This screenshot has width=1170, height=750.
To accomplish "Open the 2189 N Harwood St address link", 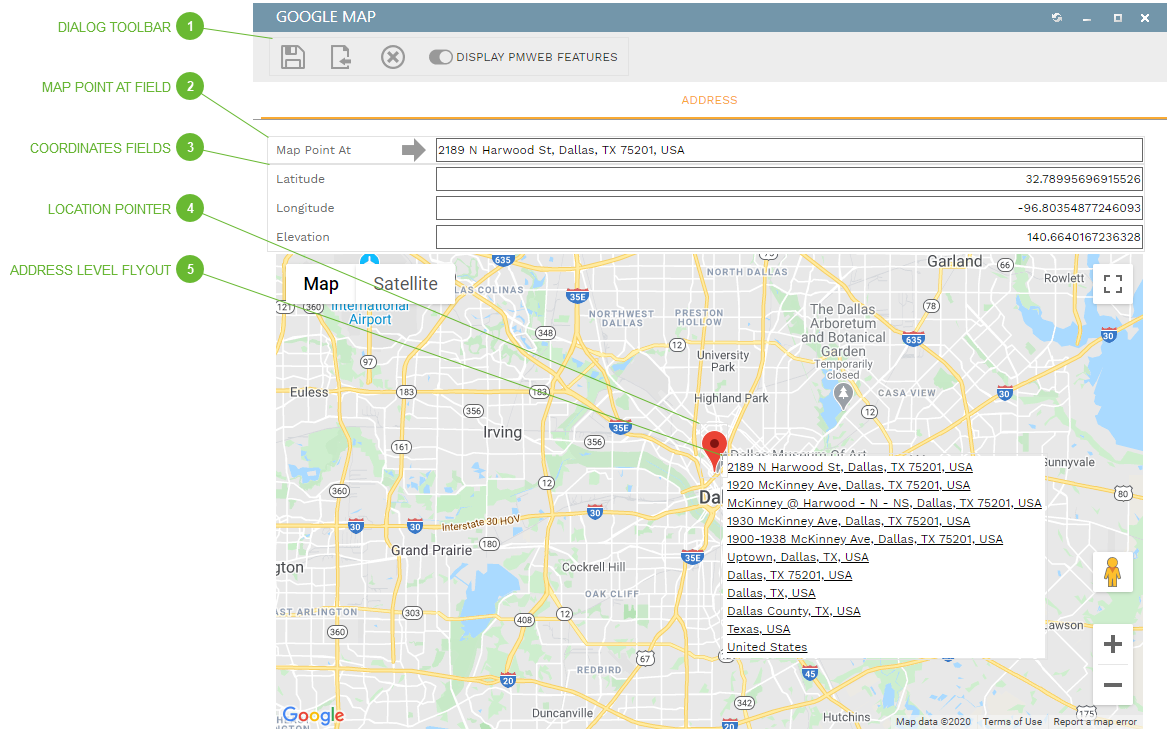I will (850, 466).
